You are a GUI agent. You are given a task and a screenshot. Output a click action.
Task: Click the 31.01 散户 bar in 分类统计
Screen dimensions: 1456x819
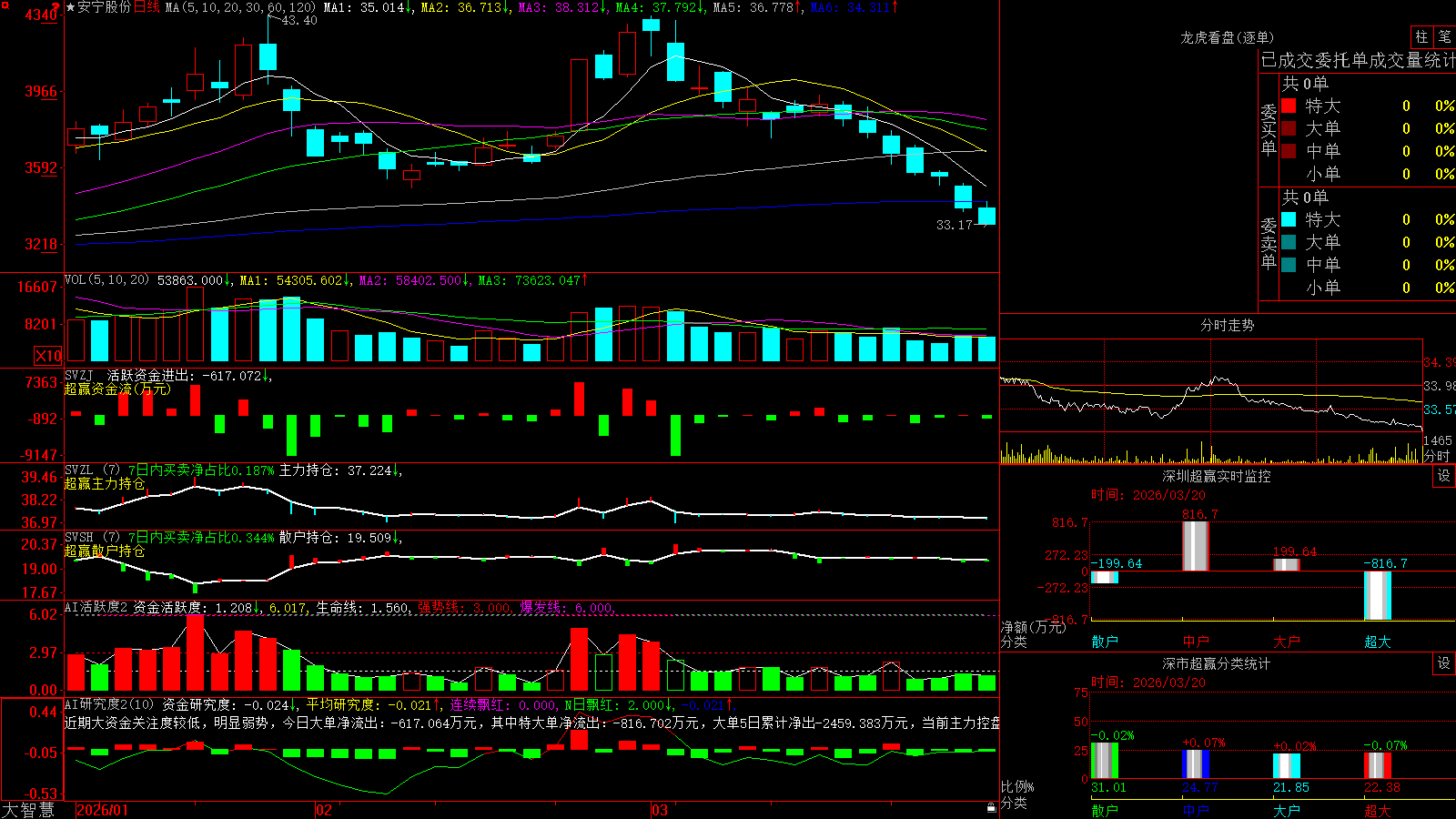[x=1105, y=761]
